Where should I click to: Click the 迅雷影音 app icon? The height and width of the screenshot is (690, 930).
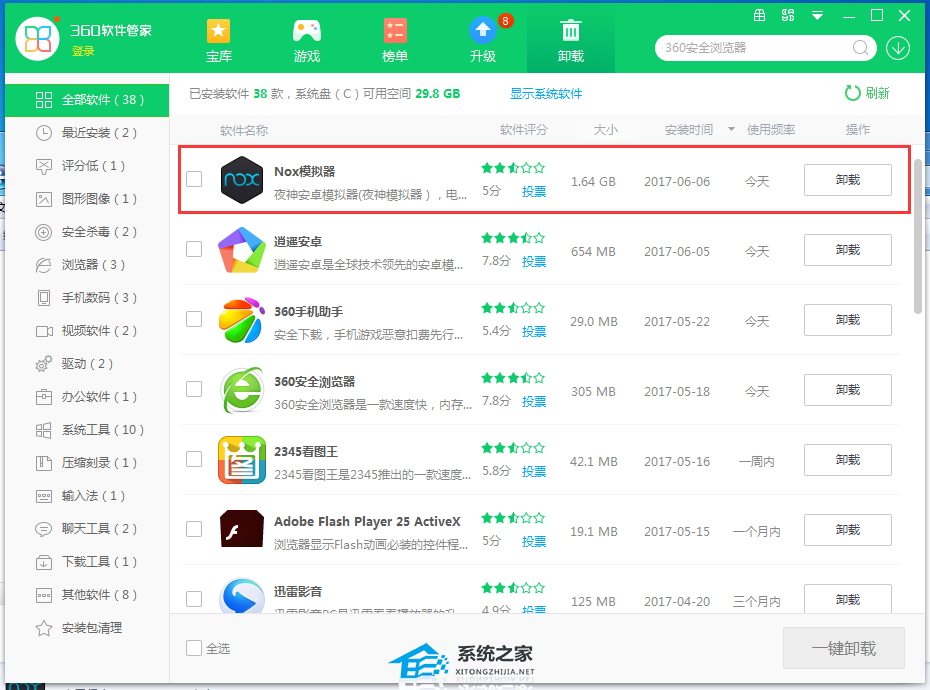point(241,596)
